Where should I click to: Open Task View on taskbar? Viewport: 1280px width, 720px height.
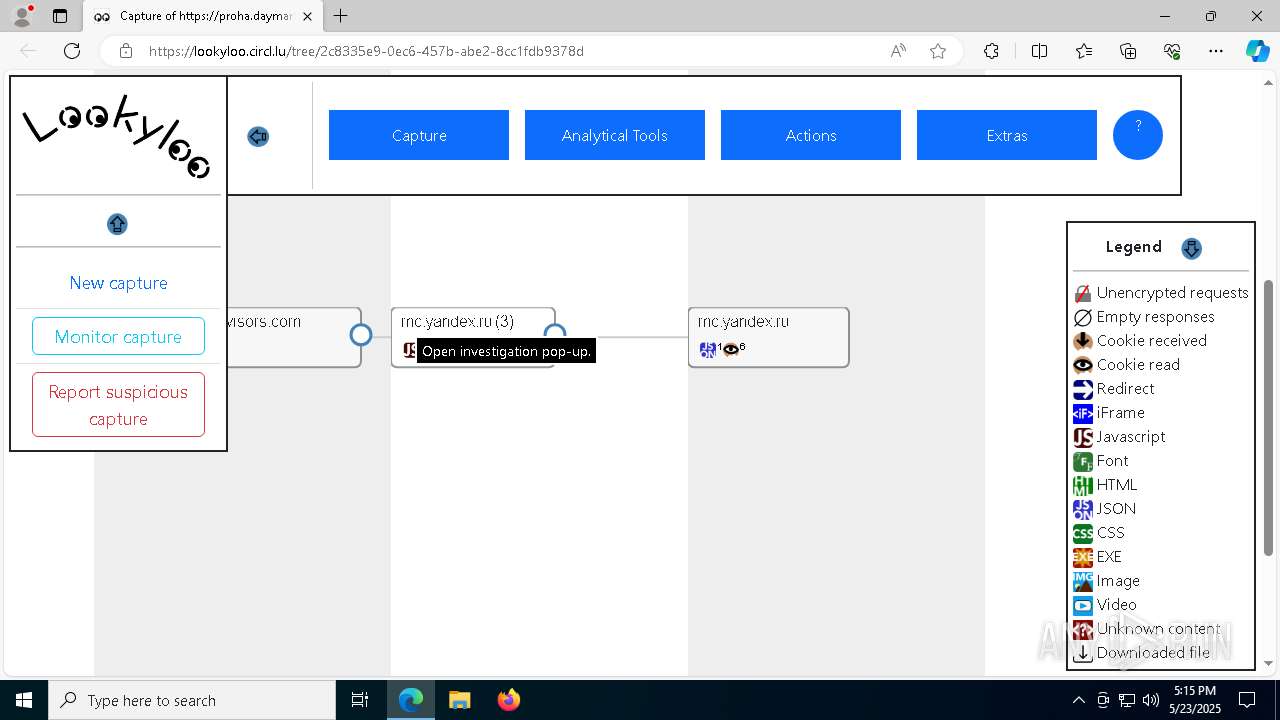tap(360, 700)
